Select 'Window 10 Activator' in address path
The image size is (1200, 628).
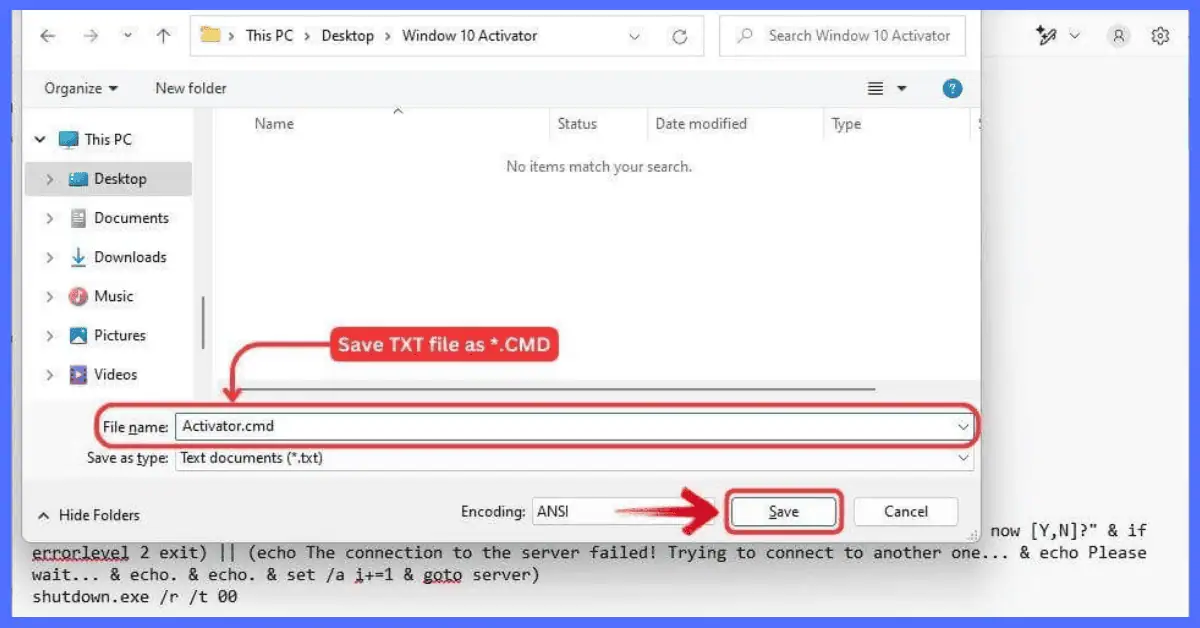click(469, 36)
